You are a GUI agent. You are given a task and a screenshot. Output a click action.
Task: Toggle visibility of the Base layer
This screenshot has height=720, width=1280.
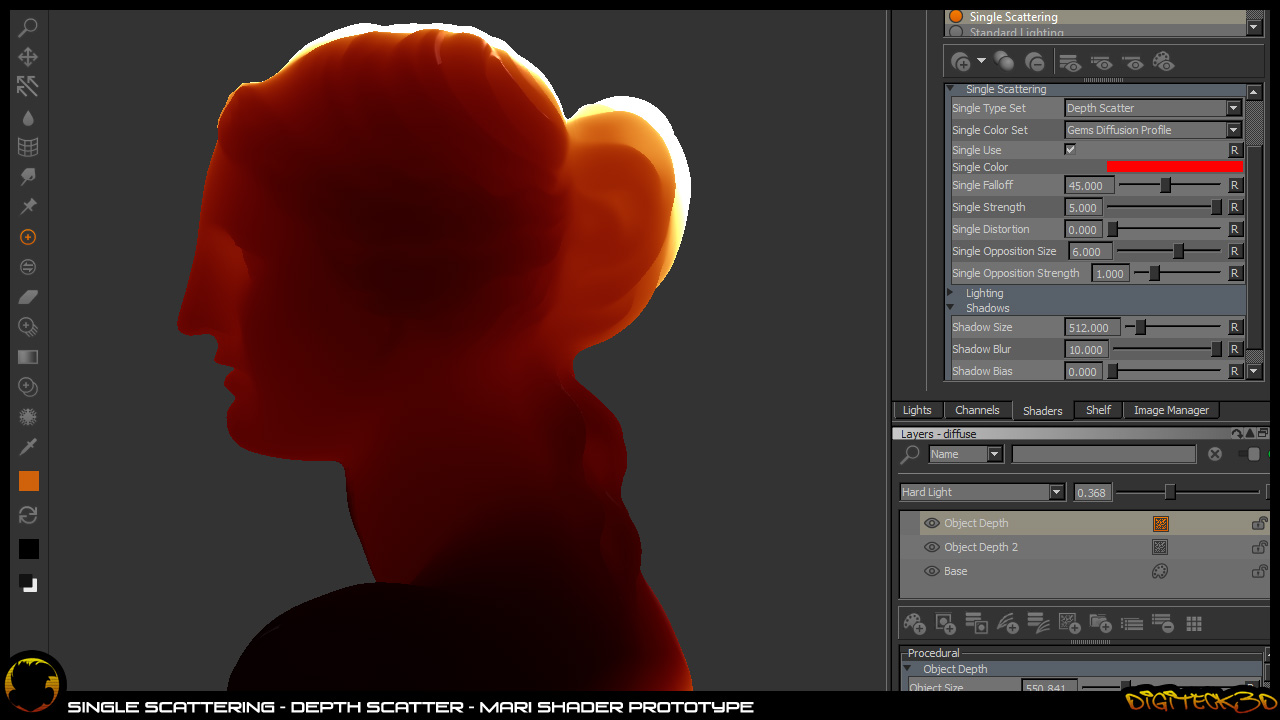click(932, 571)
